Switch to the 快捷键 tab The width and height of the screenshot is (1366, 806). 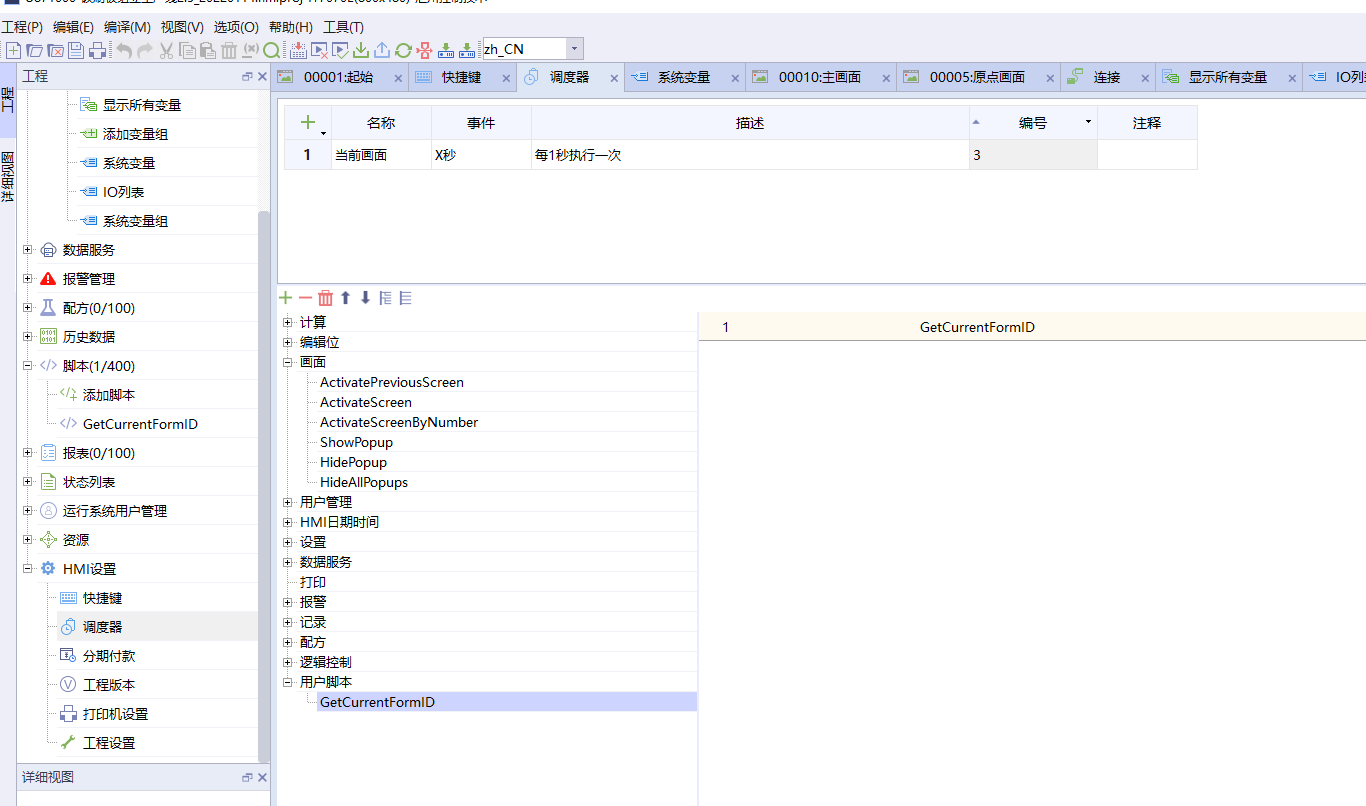pos(462,77)
